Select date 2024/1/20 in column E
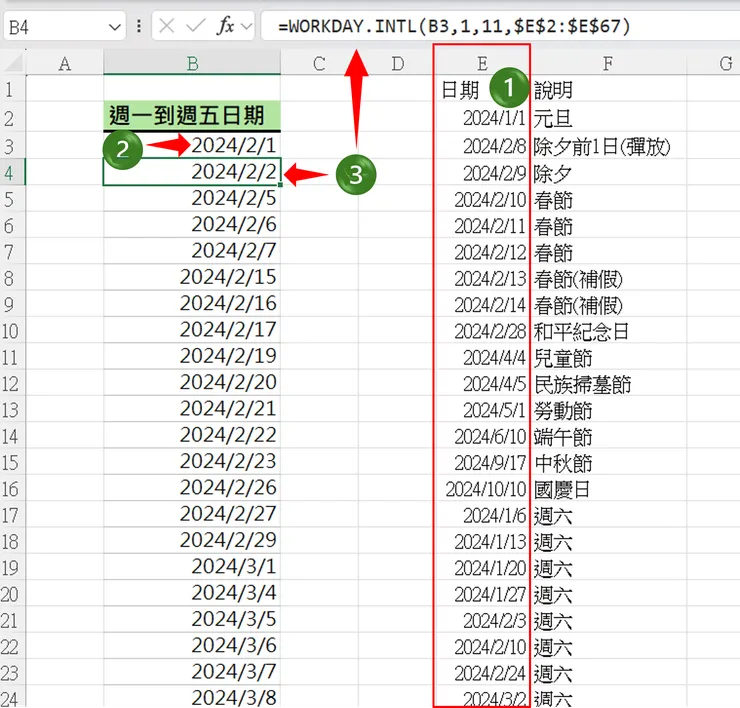Image resolution: width=740 pixels, height=708 pixels. click(x=482, y=568)
